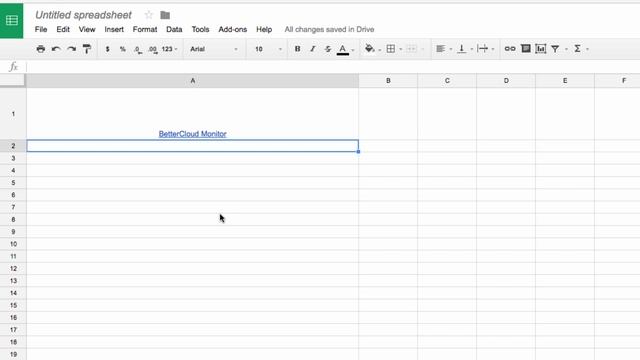Open the Edit menu
640x360 pixels.
63,29
